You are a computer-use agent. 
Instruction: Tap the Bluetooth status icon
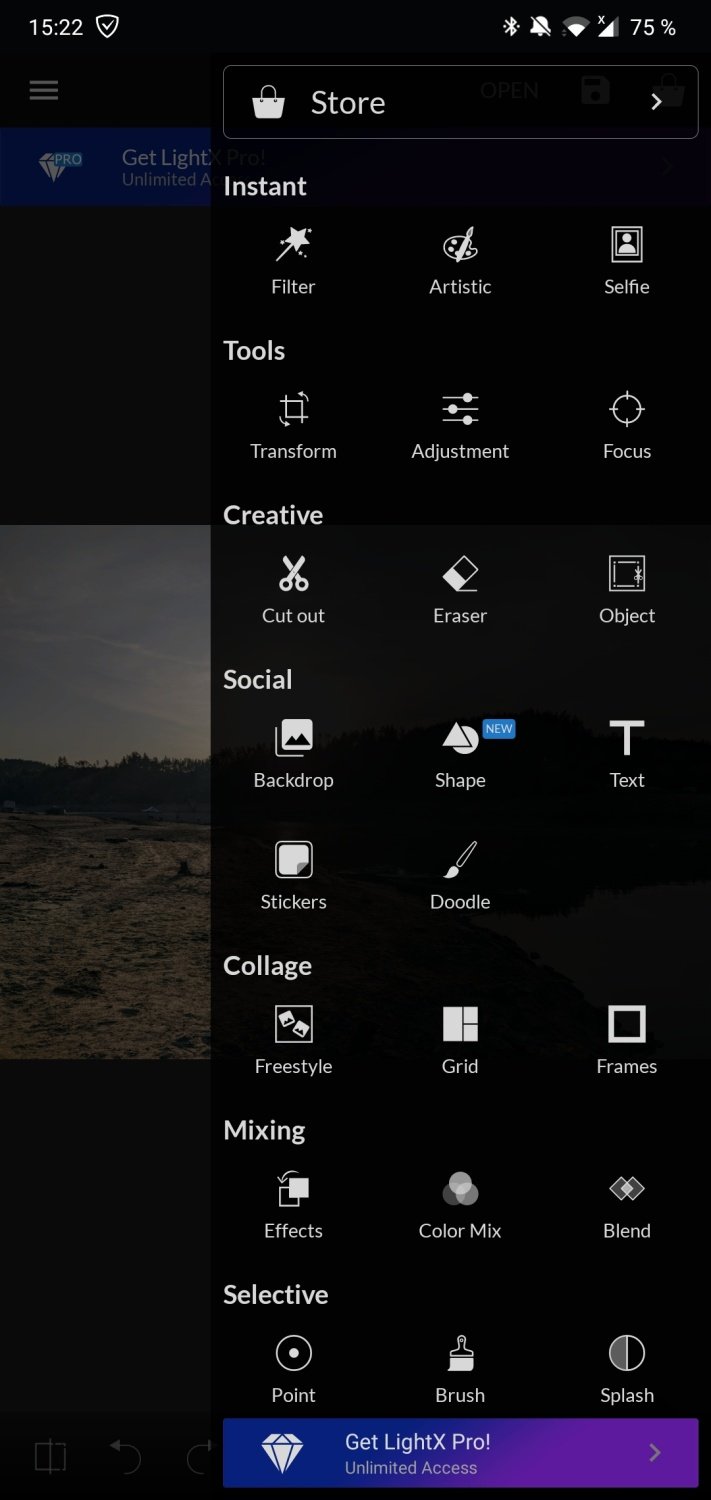pyautogui.click(x=511, y=27)
